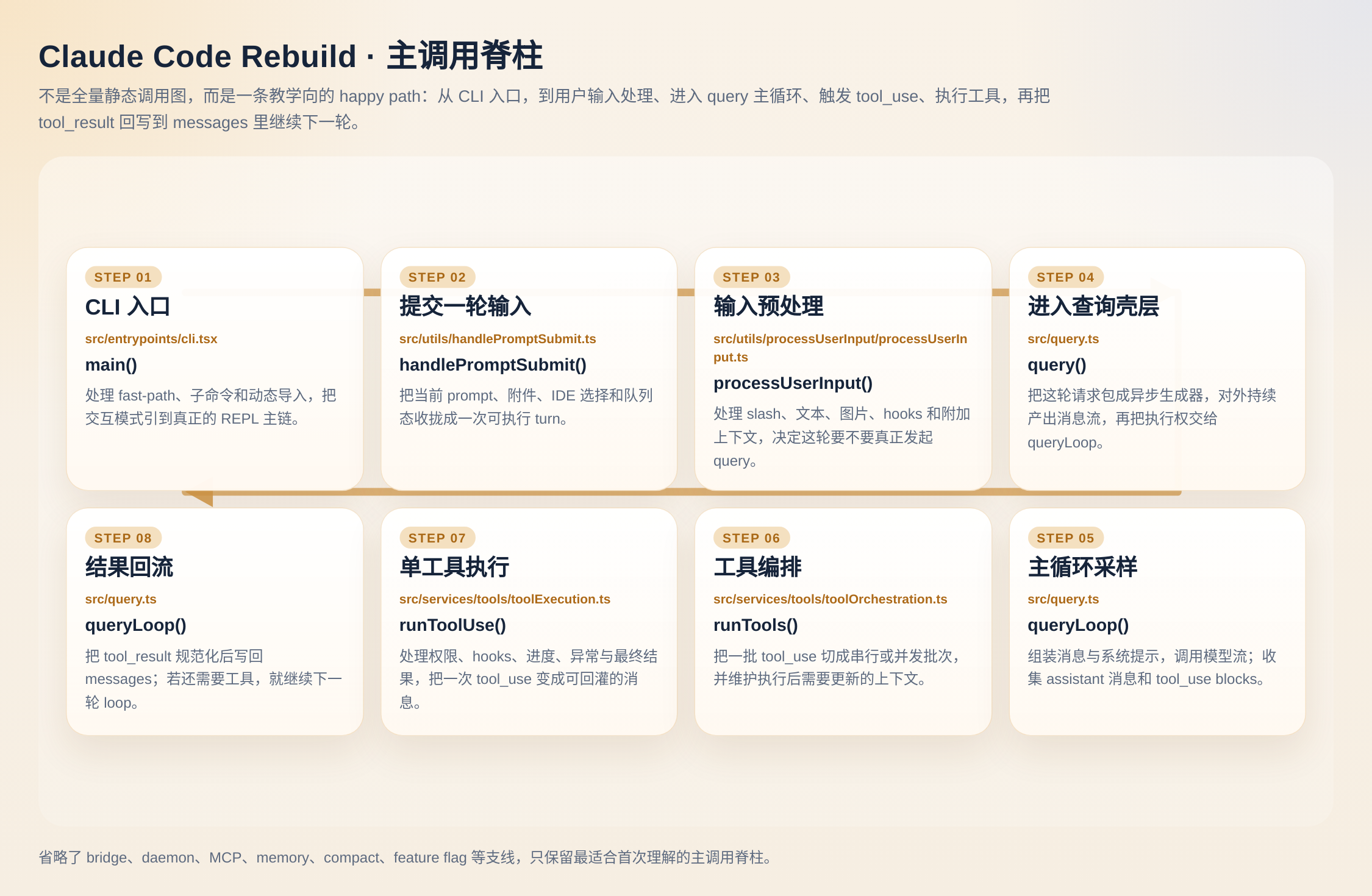Click the function name handlePromptSubmit()
Screen dimensions: 1372x896
pos(493,365)
